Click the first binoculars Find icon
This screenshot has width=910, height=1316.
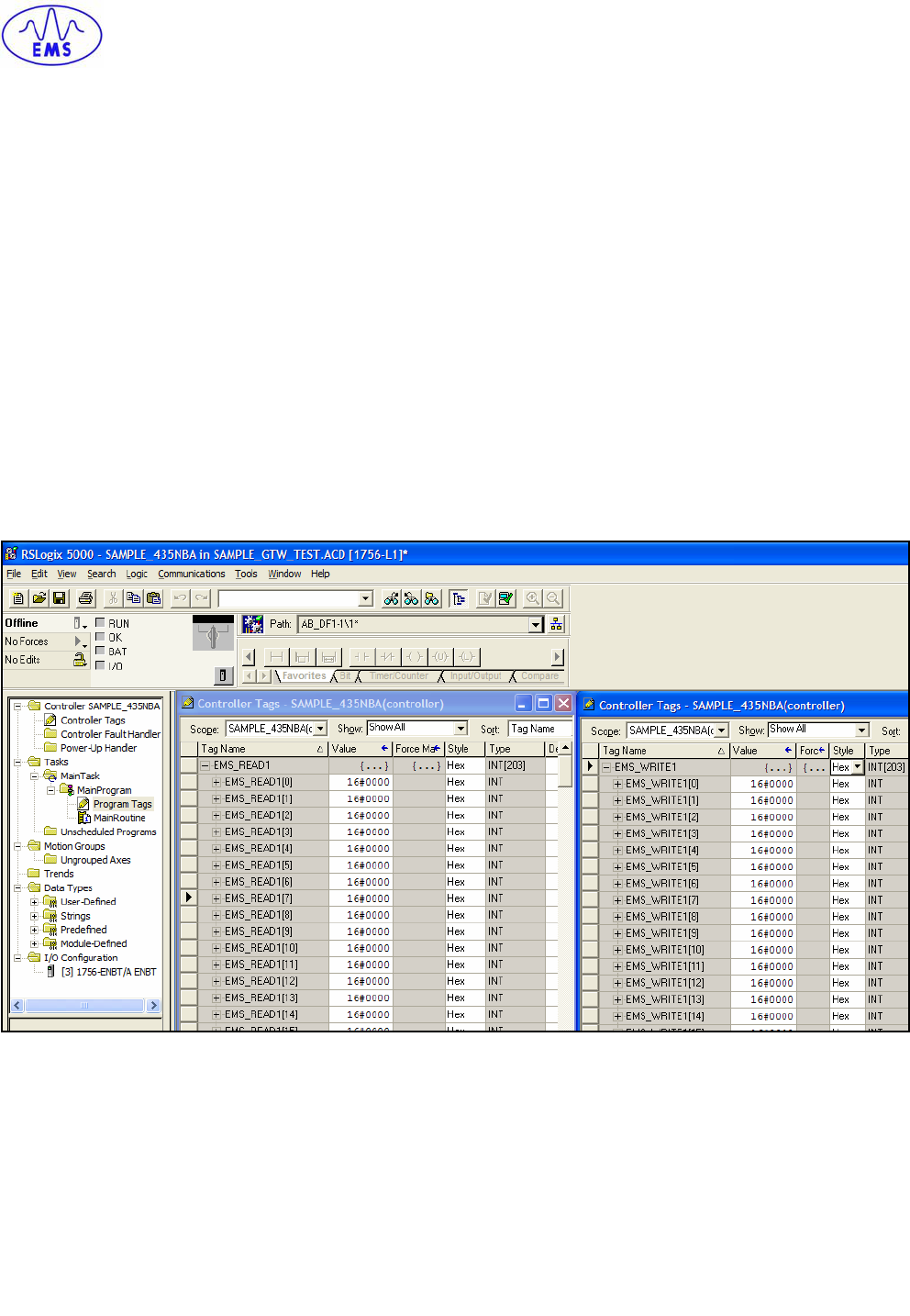point(392,598)
